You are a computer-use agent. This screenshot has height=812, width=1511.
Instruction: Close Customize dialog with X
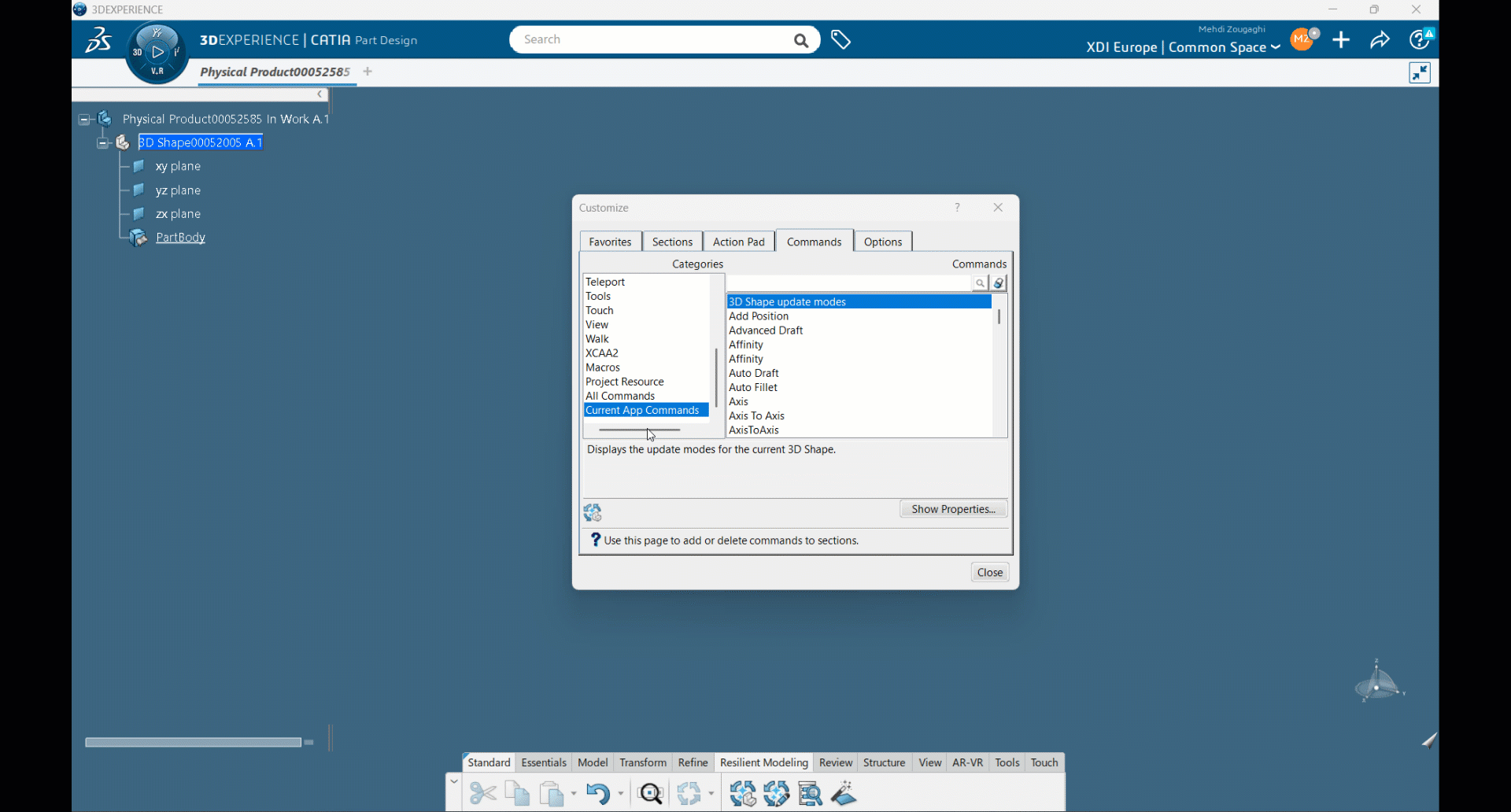coord(998,208)
